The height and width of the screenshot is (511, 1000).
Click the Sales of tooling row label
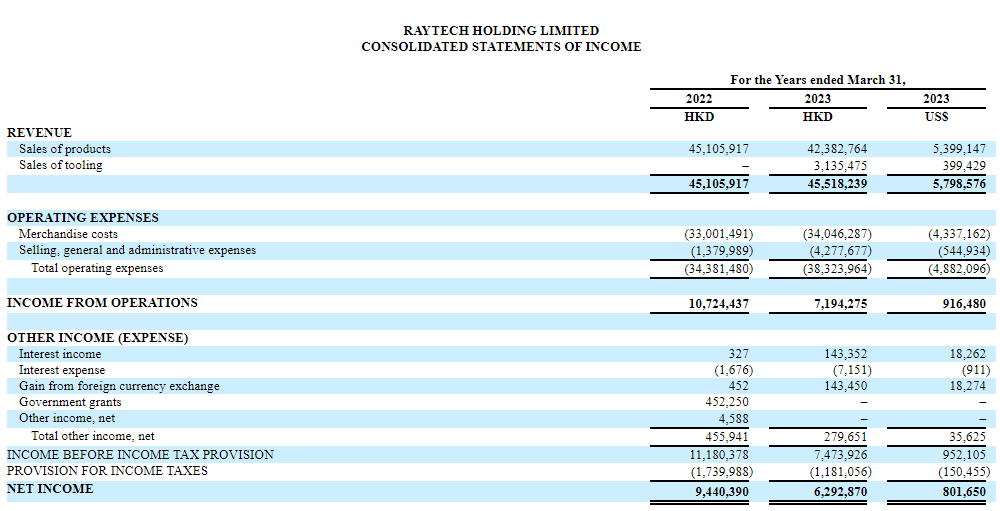click(61, 165)
